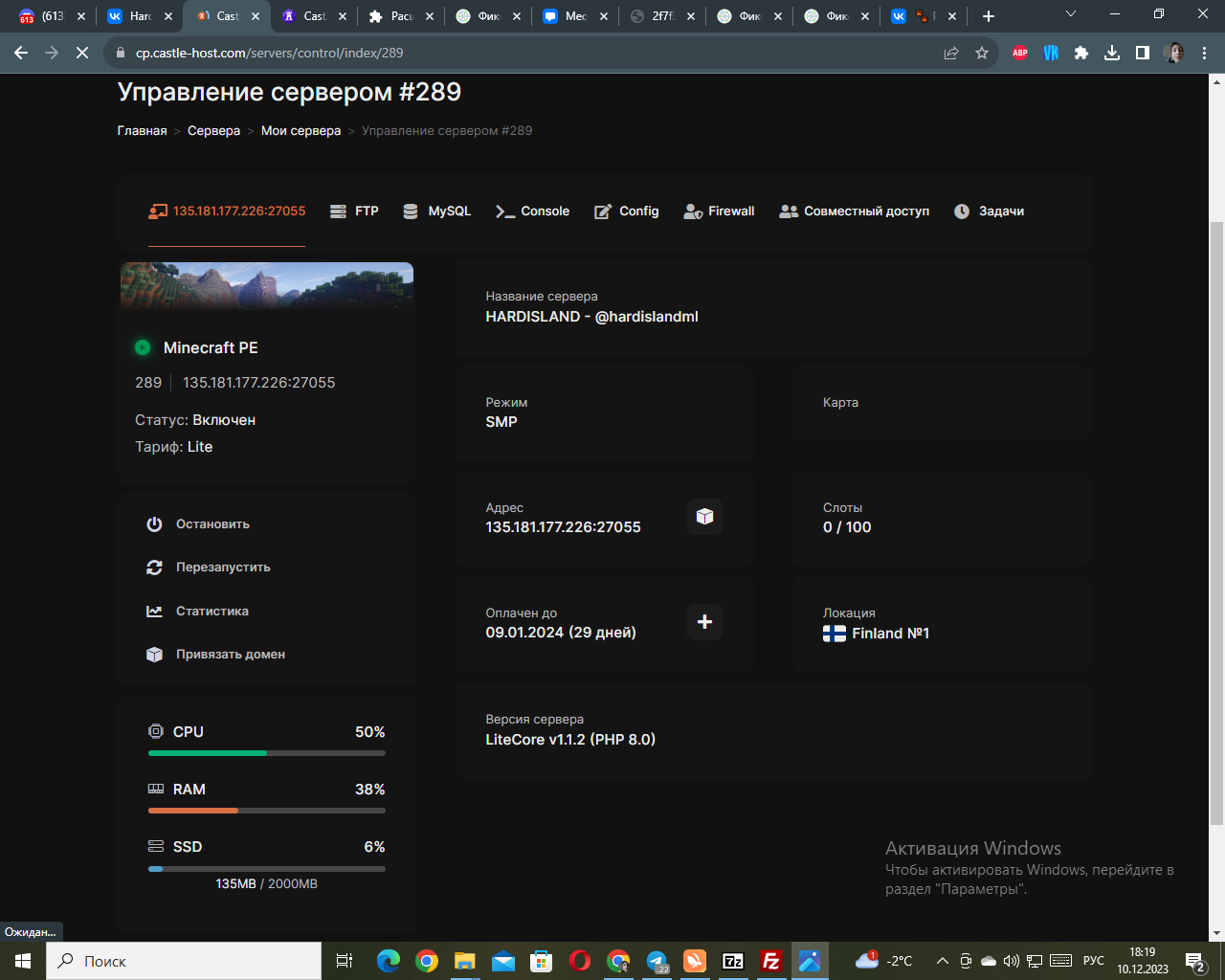Open Статистика statistics page
Image resolution: width=1225 pixels, height=980 pixels.
[197, 612]
